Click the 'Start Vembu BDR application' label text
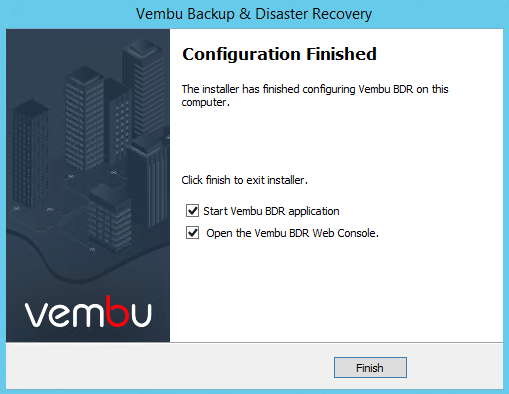Viewport: 509px width, 394px height. 271,211
